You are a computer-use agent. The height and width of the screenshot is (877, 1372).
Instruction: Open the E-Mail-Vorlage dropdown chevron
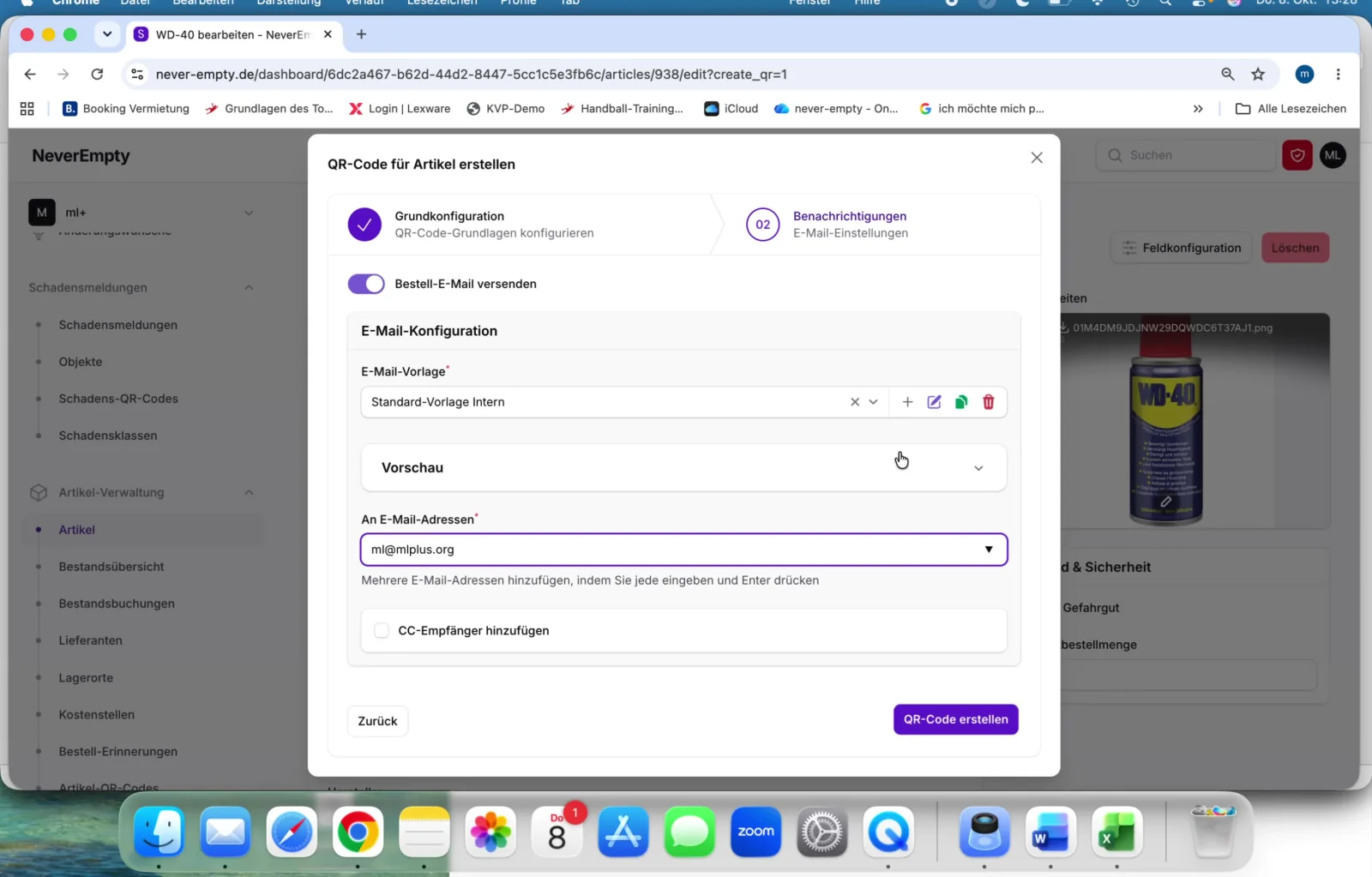(873, 402)
